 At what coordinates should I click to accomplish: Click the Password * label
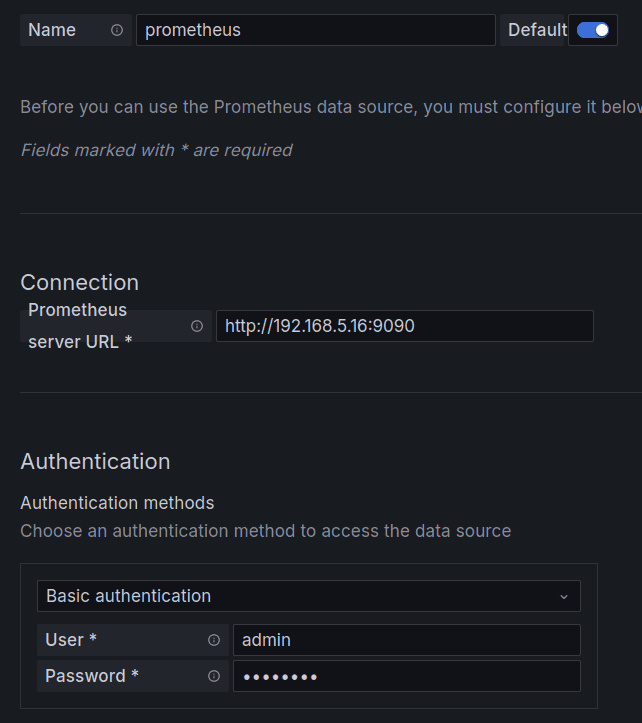click(x=92, y=676)
